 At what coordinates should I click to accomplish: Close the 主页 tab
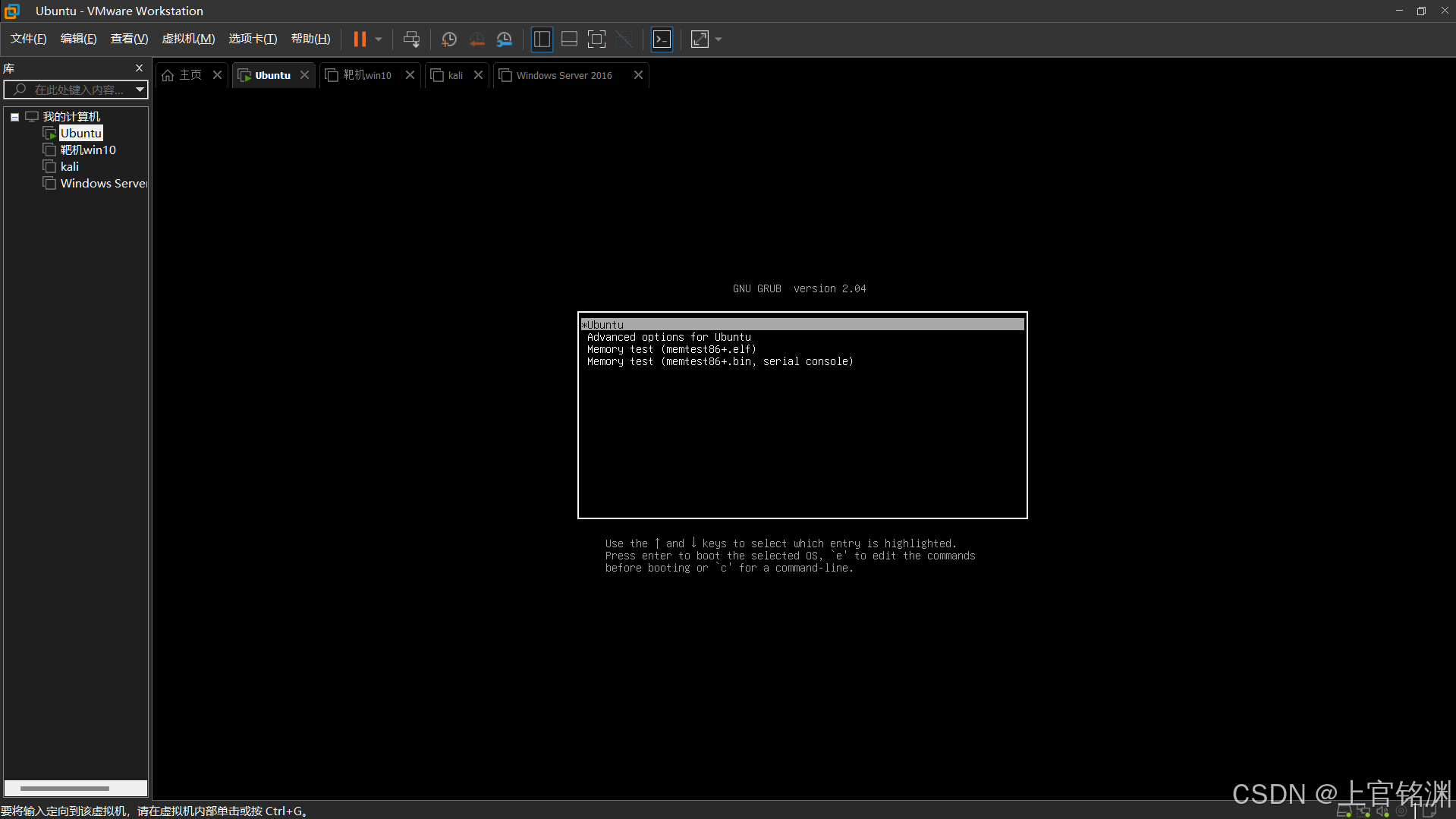click(x=217, y=75)
